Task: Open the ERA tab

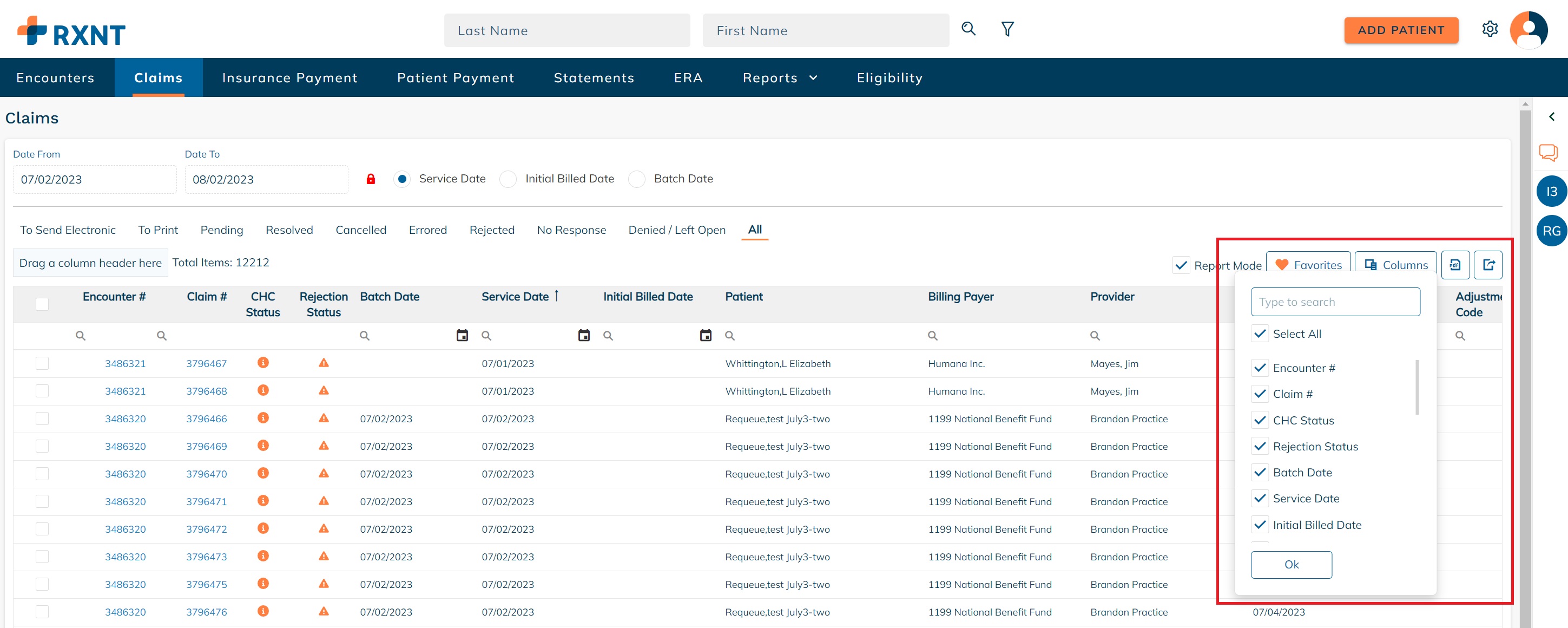Action: (688, 78)
